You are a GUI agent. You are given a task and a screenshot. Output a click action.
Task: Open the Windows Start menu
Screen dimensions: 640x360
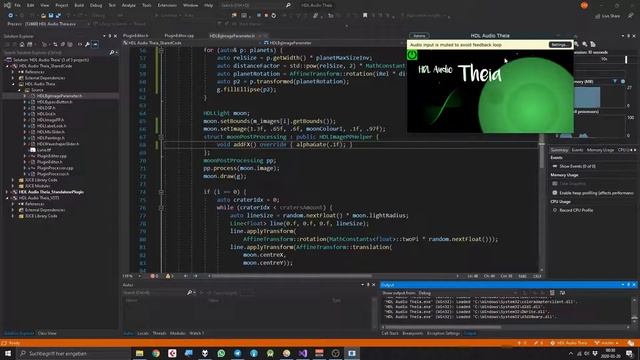(x=8, y=353)
